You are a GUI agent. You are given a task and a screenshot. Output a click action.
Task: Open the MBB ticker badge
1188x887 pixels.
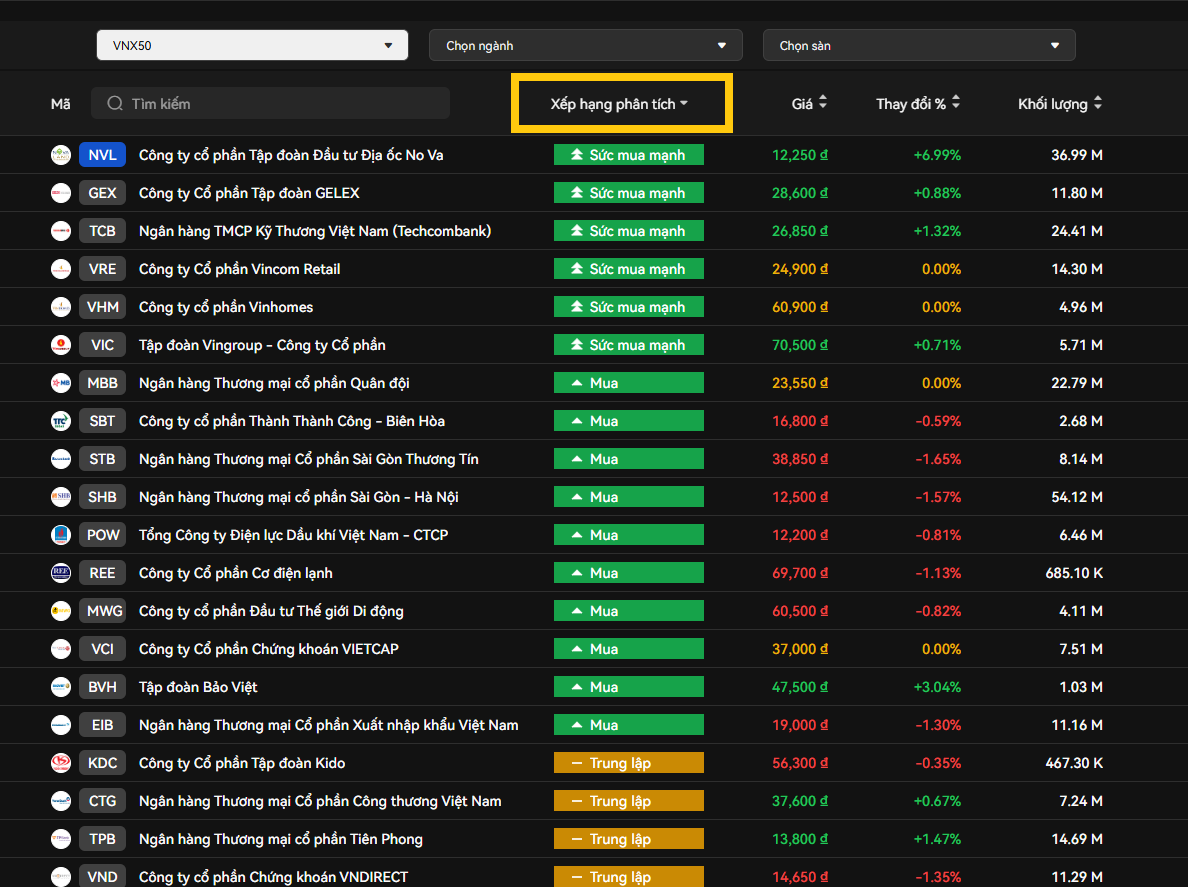click(102, 383)
